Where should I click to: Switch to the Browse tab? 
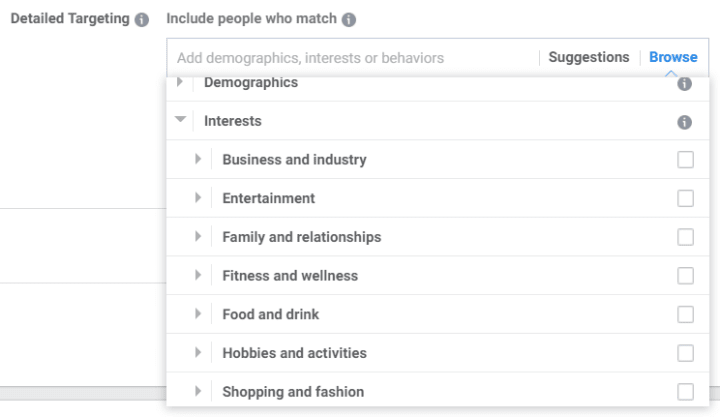pyautogui.click(x=673, y=57)
